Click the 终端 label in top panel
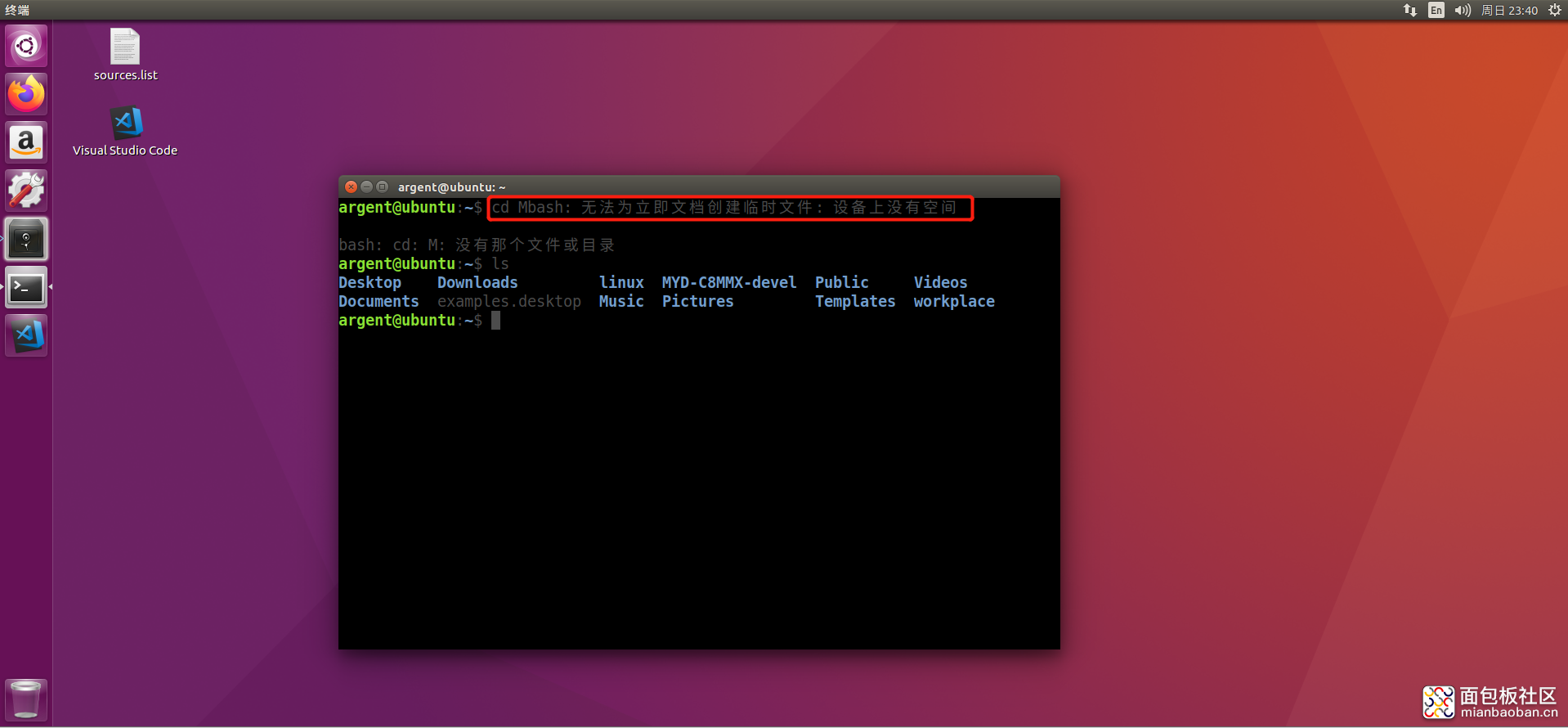 point(17,10)
